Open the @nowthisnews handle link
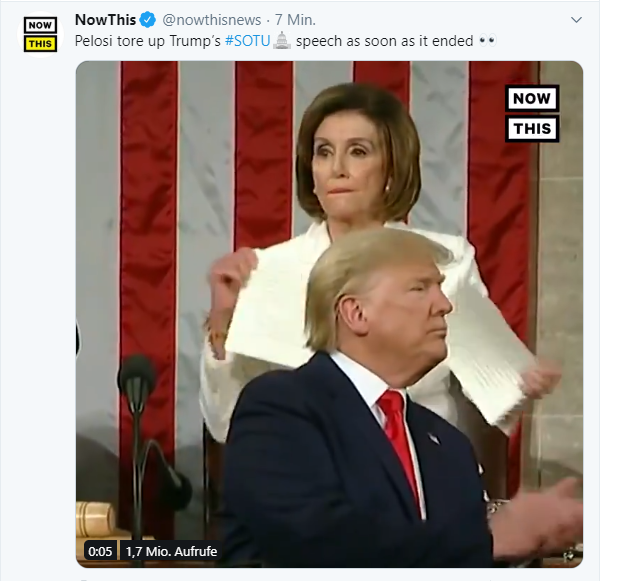Viewport: 620px width, 581px height. pyautogui.click(x=212, y=20)
